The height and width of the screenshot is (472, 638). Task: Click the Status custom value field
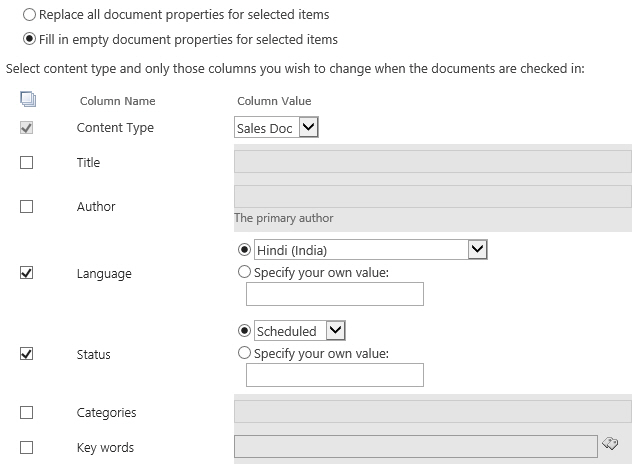point(335,375)
